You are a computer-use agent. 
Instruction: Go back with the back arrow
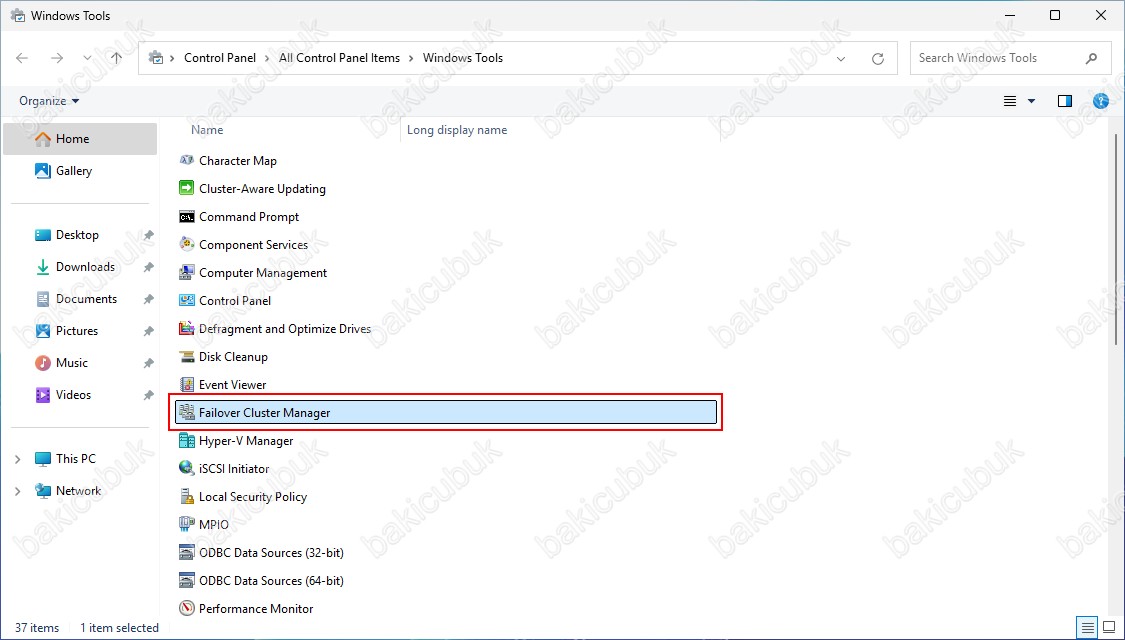tap(22, 58)
